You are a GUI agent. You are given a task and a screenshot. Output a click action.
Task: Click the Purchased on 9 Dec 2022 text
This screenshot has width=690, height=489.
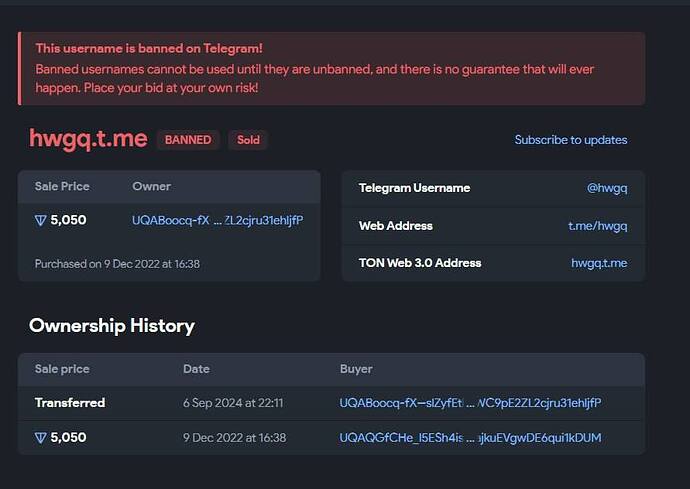(117, 264)
